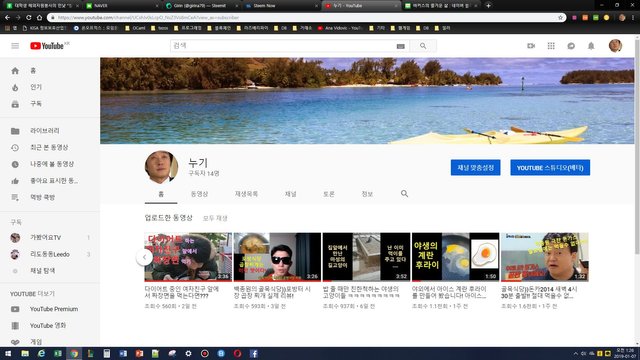The width and height of the screenshot is (640, 360).
Task: Open the messages bubble icon
Action: (571, 46)
